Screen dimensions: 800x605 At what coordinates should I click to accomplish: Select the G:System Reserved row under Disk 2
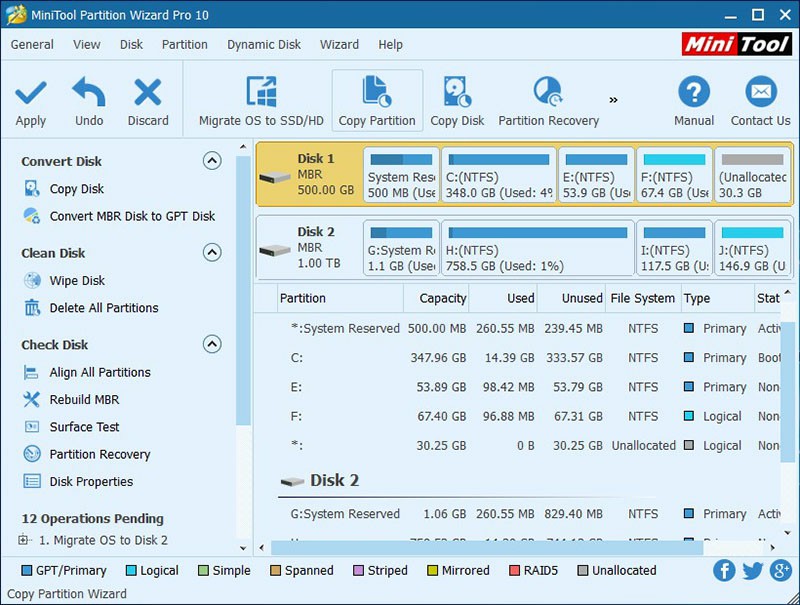(518, 514)
